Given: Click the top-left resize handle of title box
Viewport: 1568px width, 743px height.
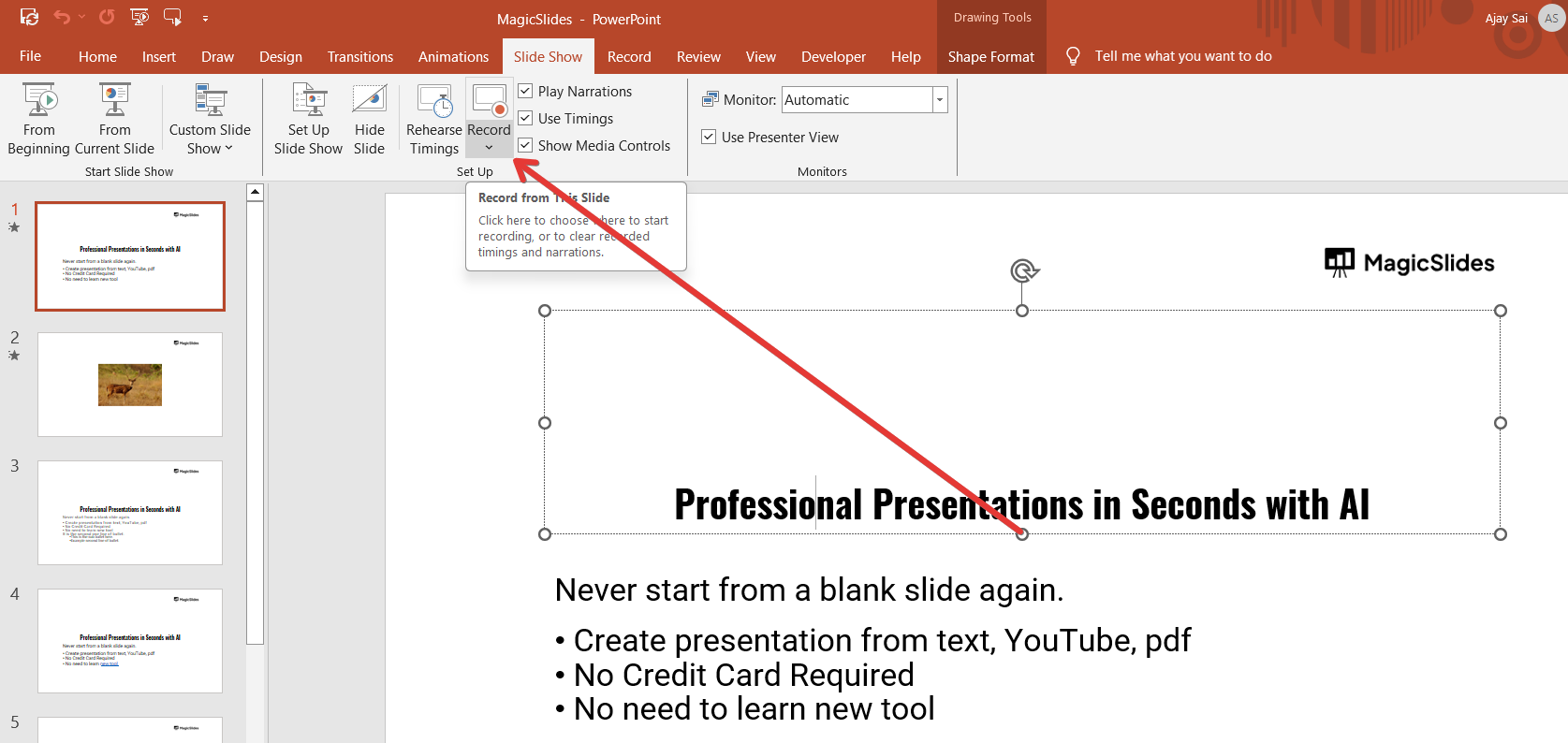Looking at the screenshot, I should pyautogui.click(x=545, y=311).
